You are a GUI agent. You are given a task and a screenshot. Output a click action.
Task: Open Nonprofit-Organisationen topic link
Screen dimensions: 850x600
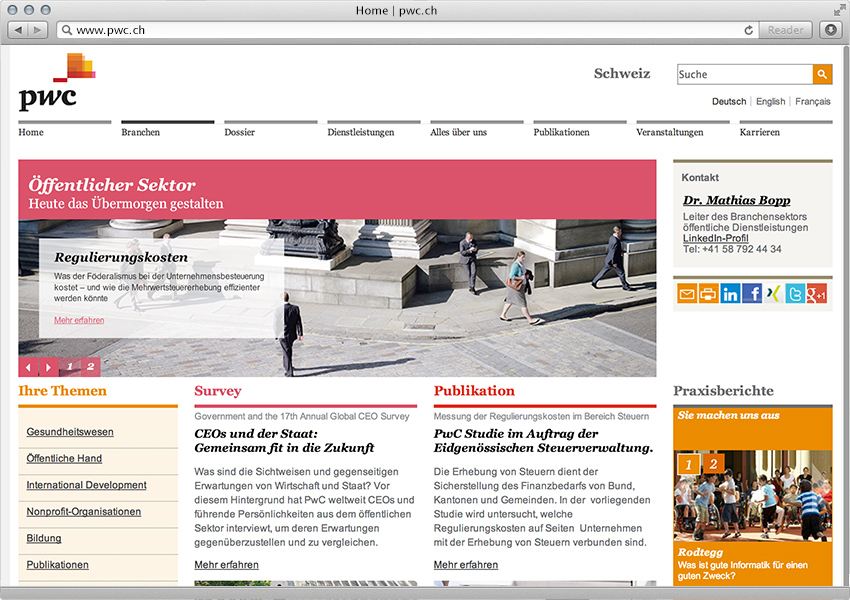(83, 512)
